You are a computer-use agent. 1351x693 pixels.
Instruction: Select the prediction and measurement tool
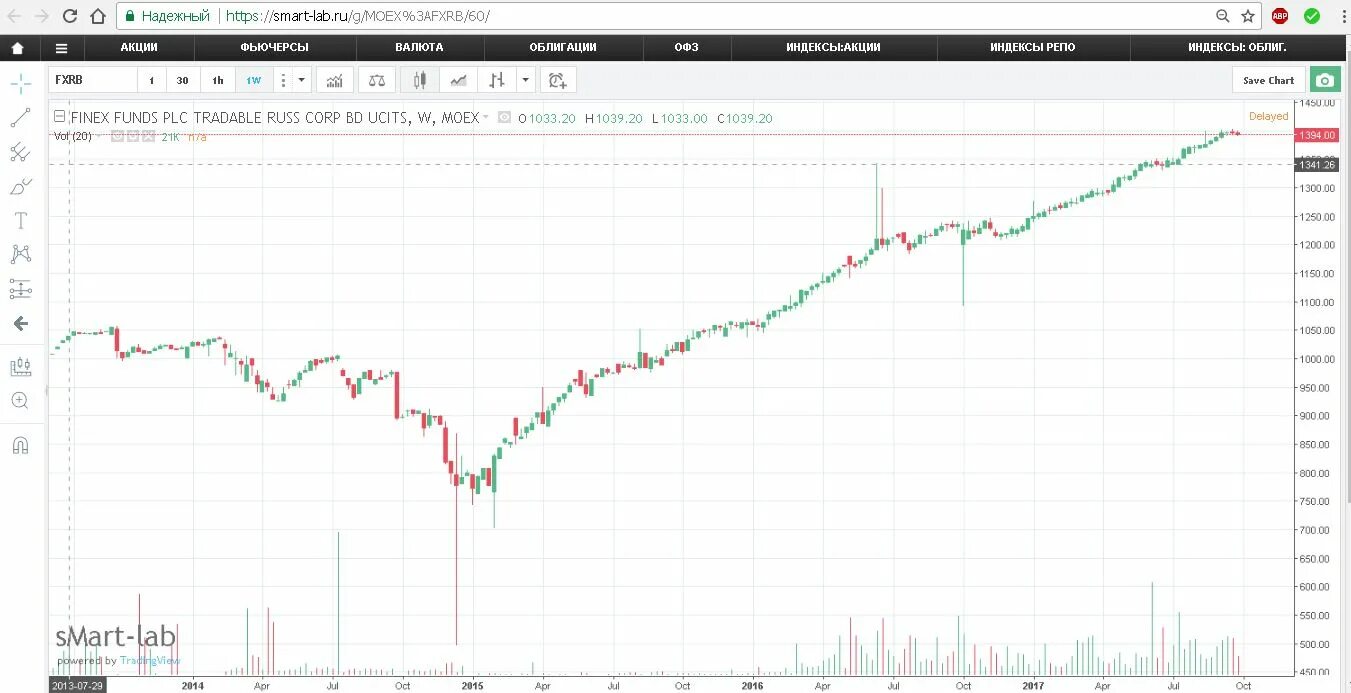20,289
